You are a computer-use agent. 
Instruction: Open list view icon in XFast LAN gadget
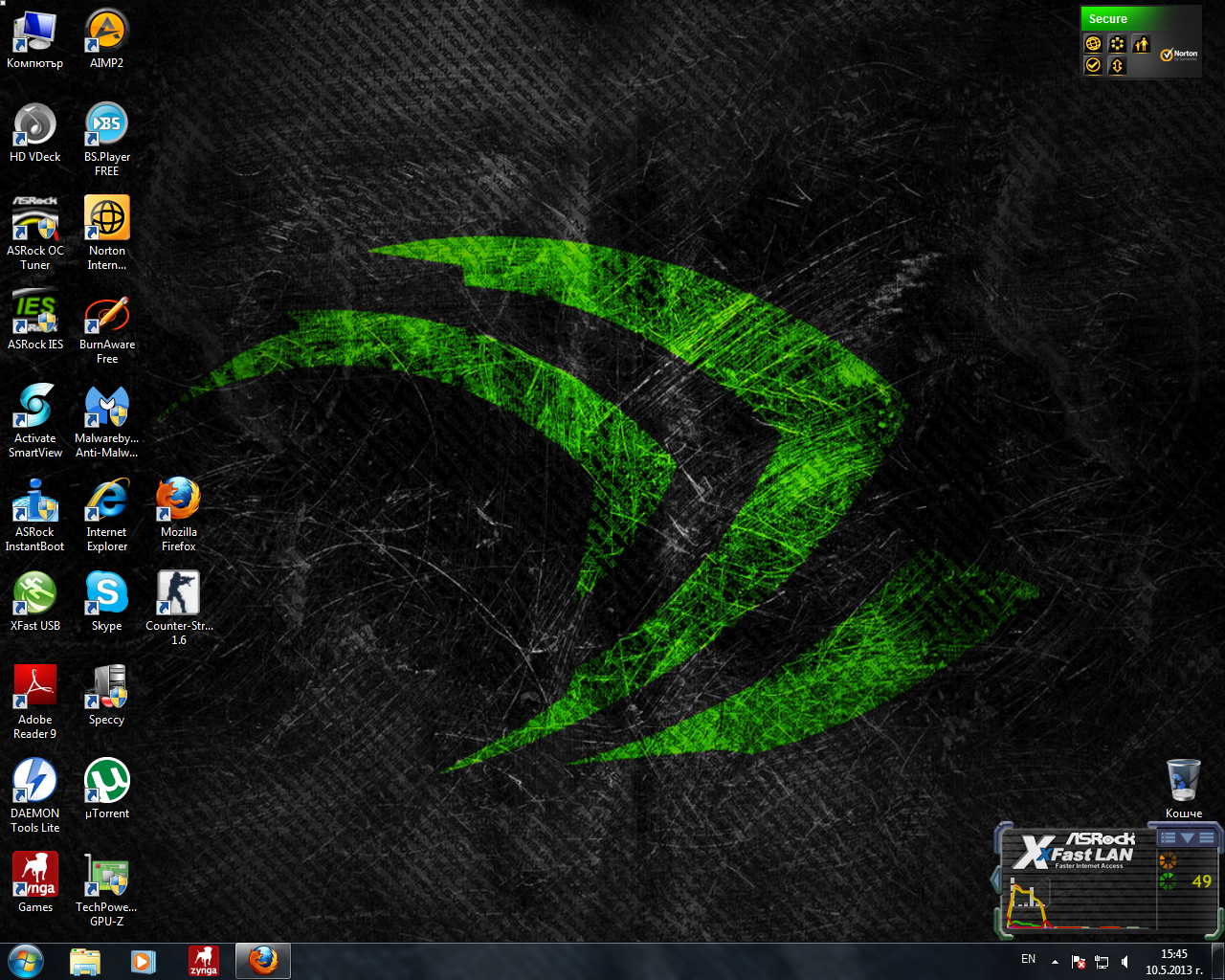1168,837
